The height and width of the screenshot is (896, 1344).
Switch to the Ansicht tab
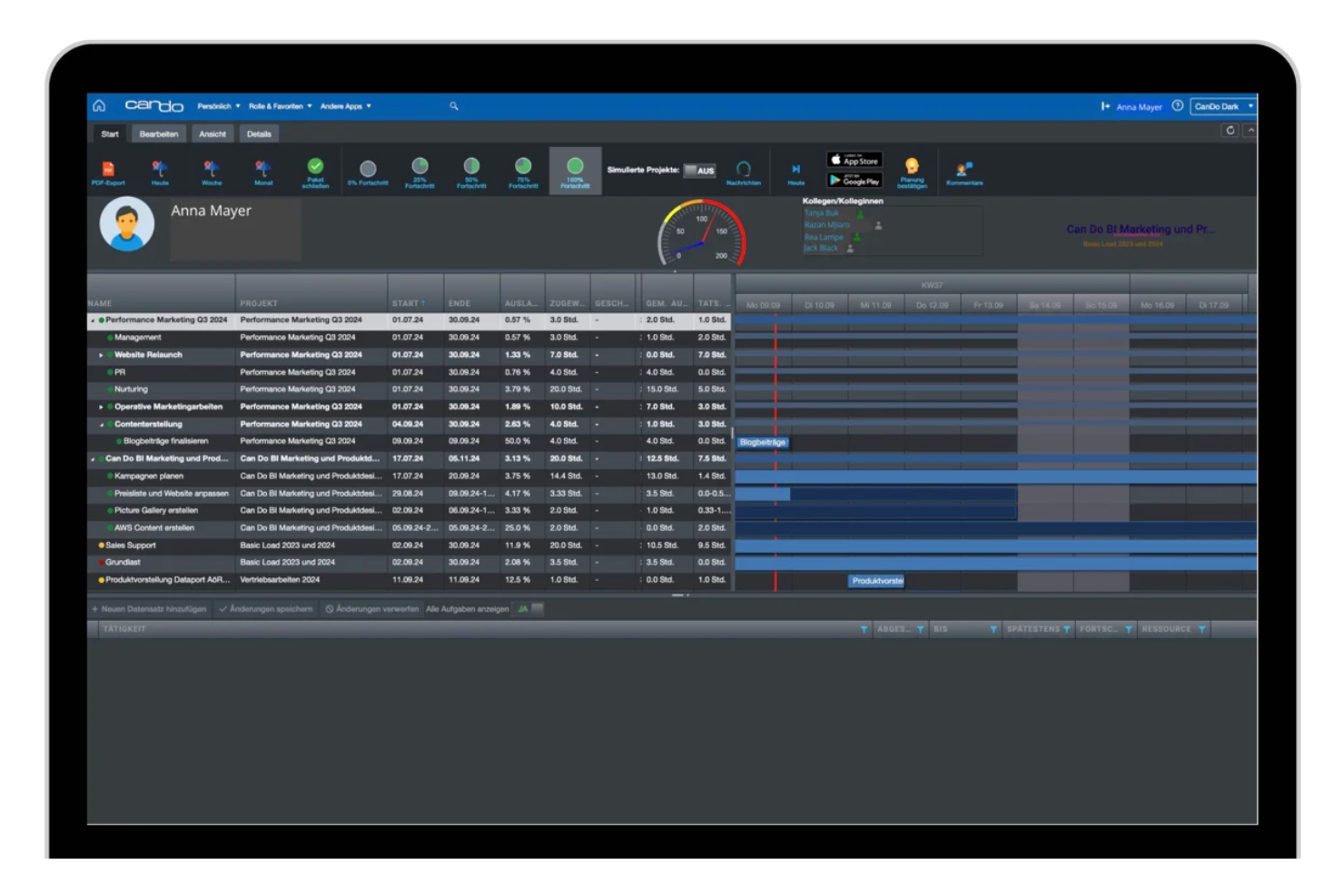click(212, 134)
